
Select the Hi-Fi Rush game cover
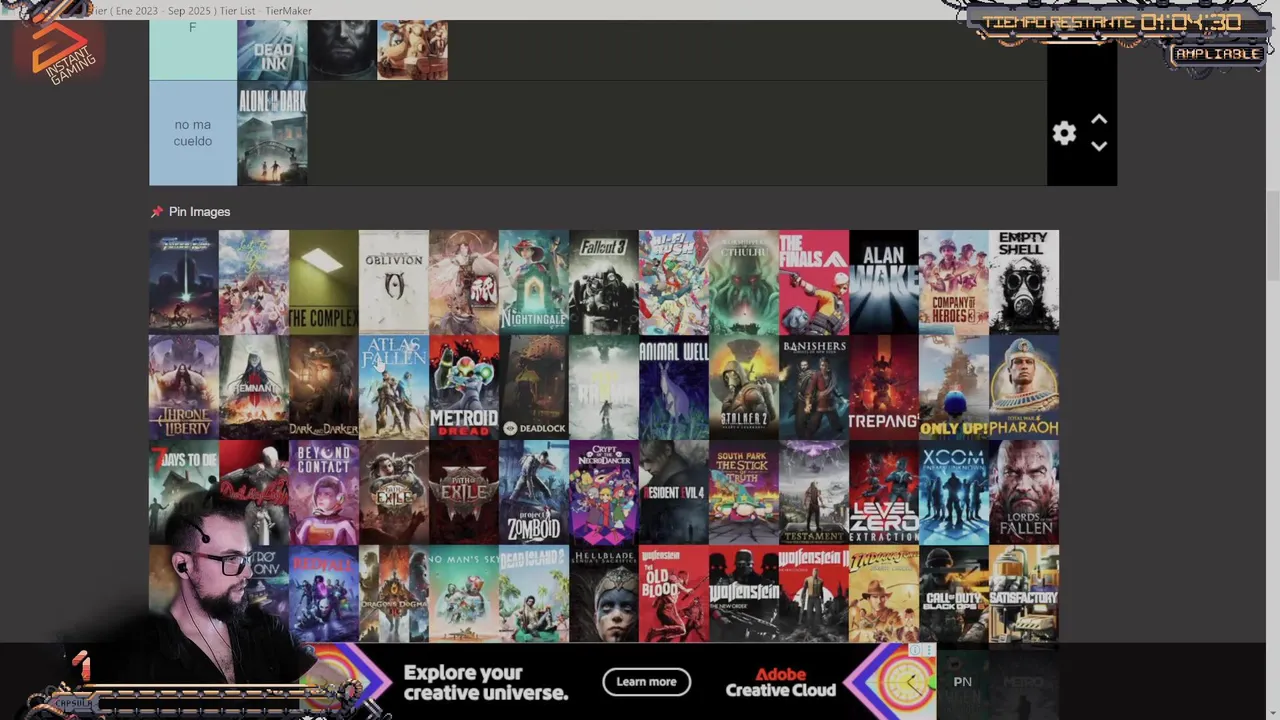674,282
